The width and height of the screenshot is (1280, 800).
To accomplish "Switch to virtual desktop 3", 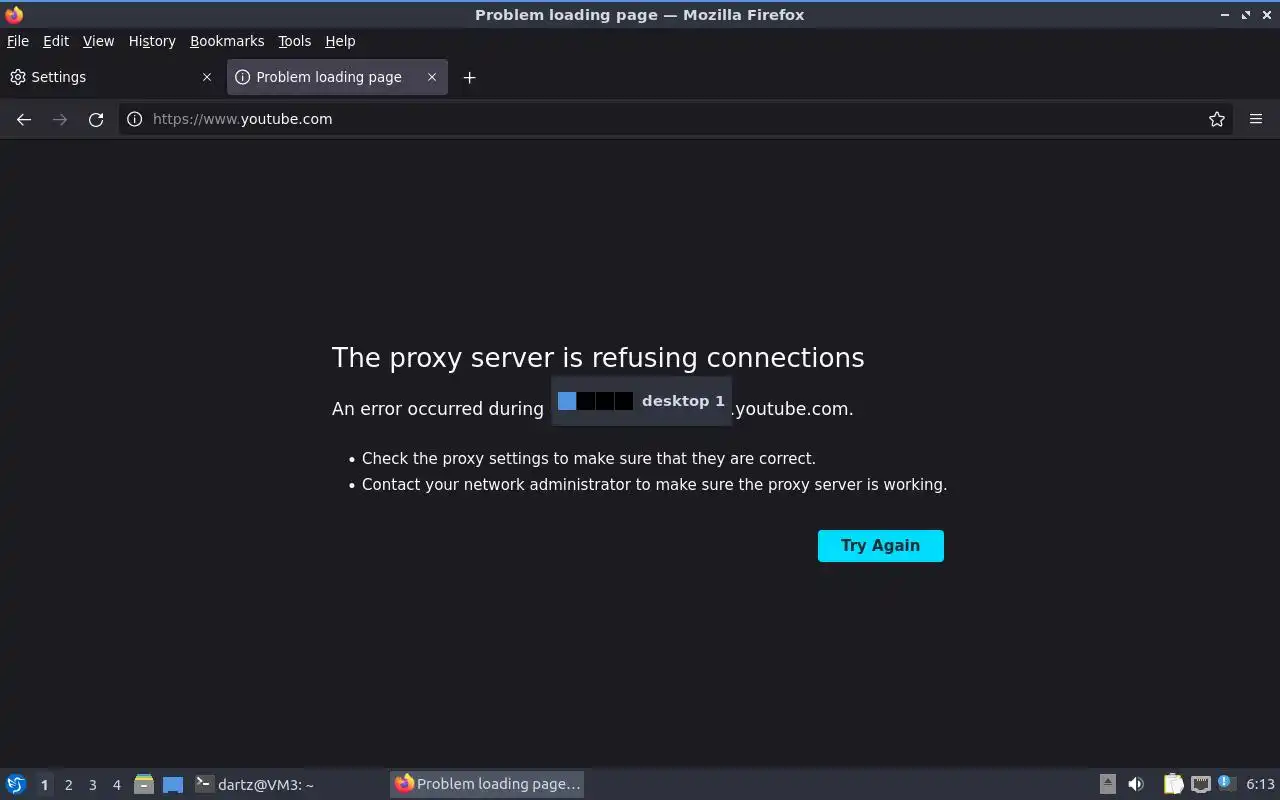I will [x=92, y=785].
